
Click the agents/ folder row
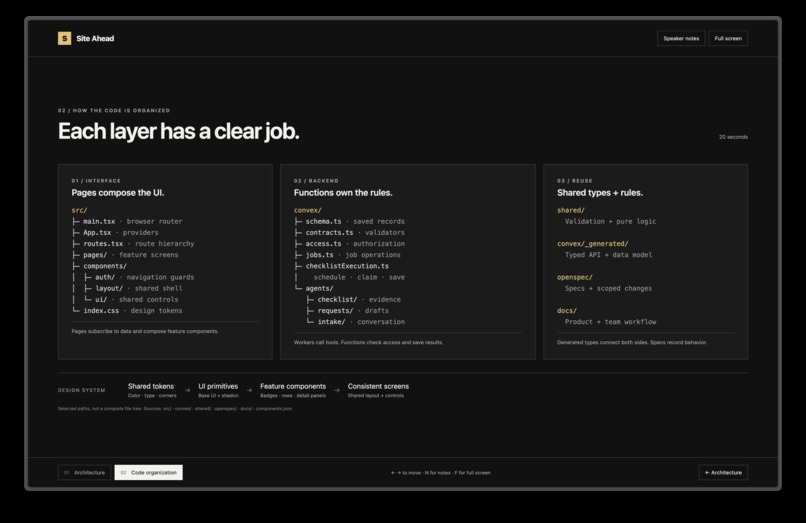314,288
